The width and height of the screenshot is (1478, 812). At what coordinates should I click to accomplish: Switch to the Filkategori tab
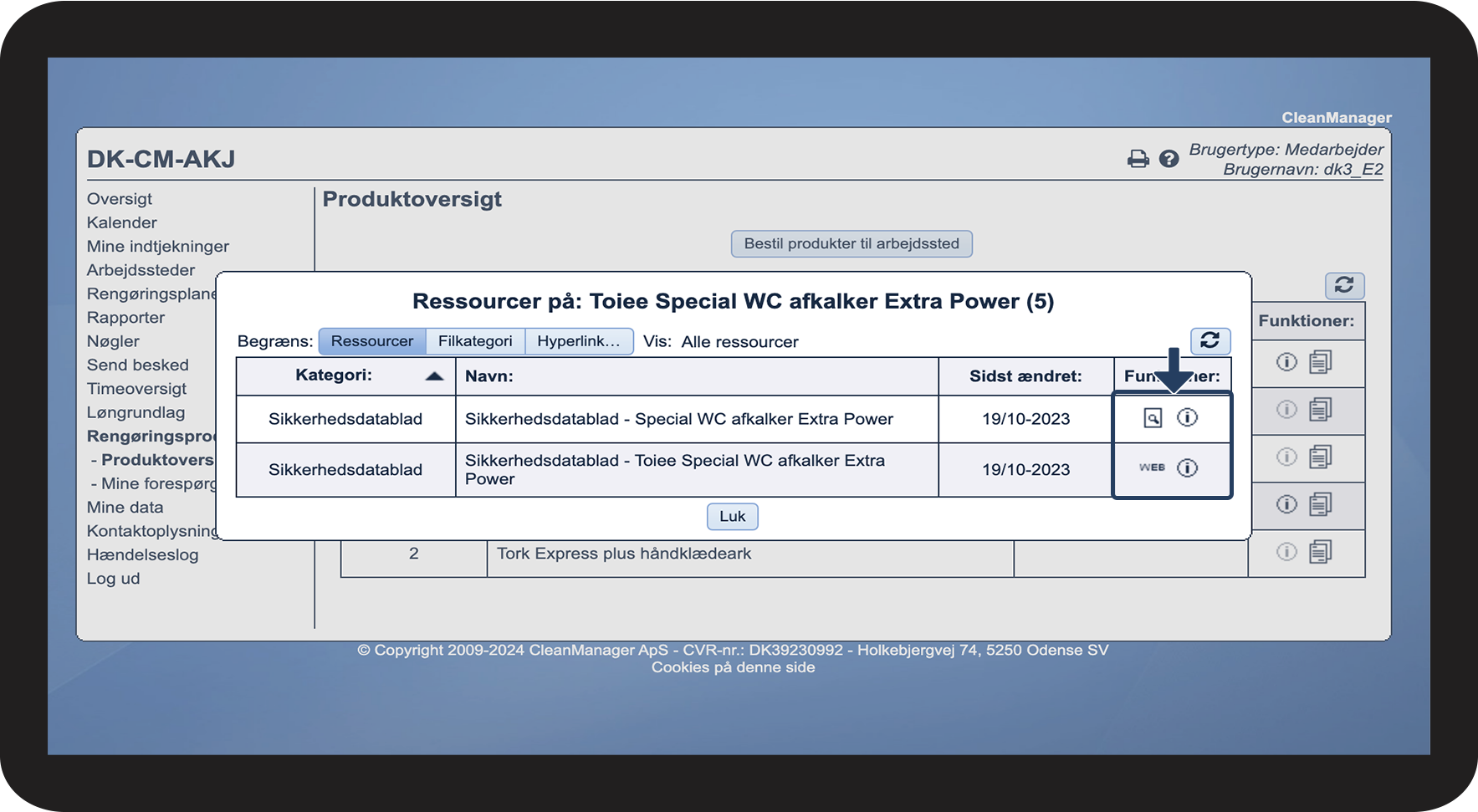[475, 341]
